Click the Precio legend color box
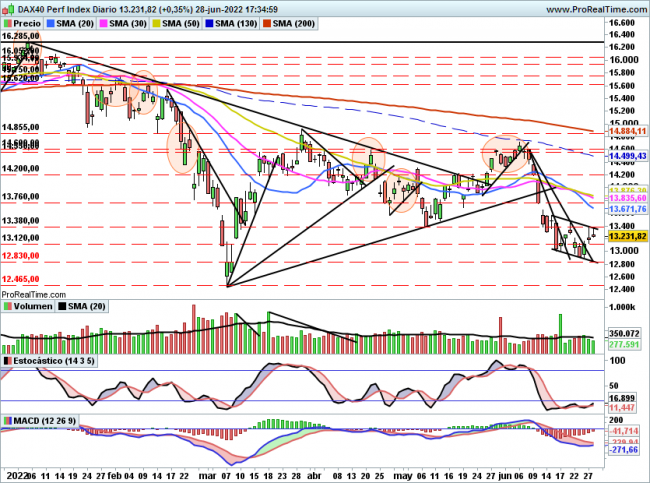Viewport: 650px width, 483px height. click(x=8, y=21)
